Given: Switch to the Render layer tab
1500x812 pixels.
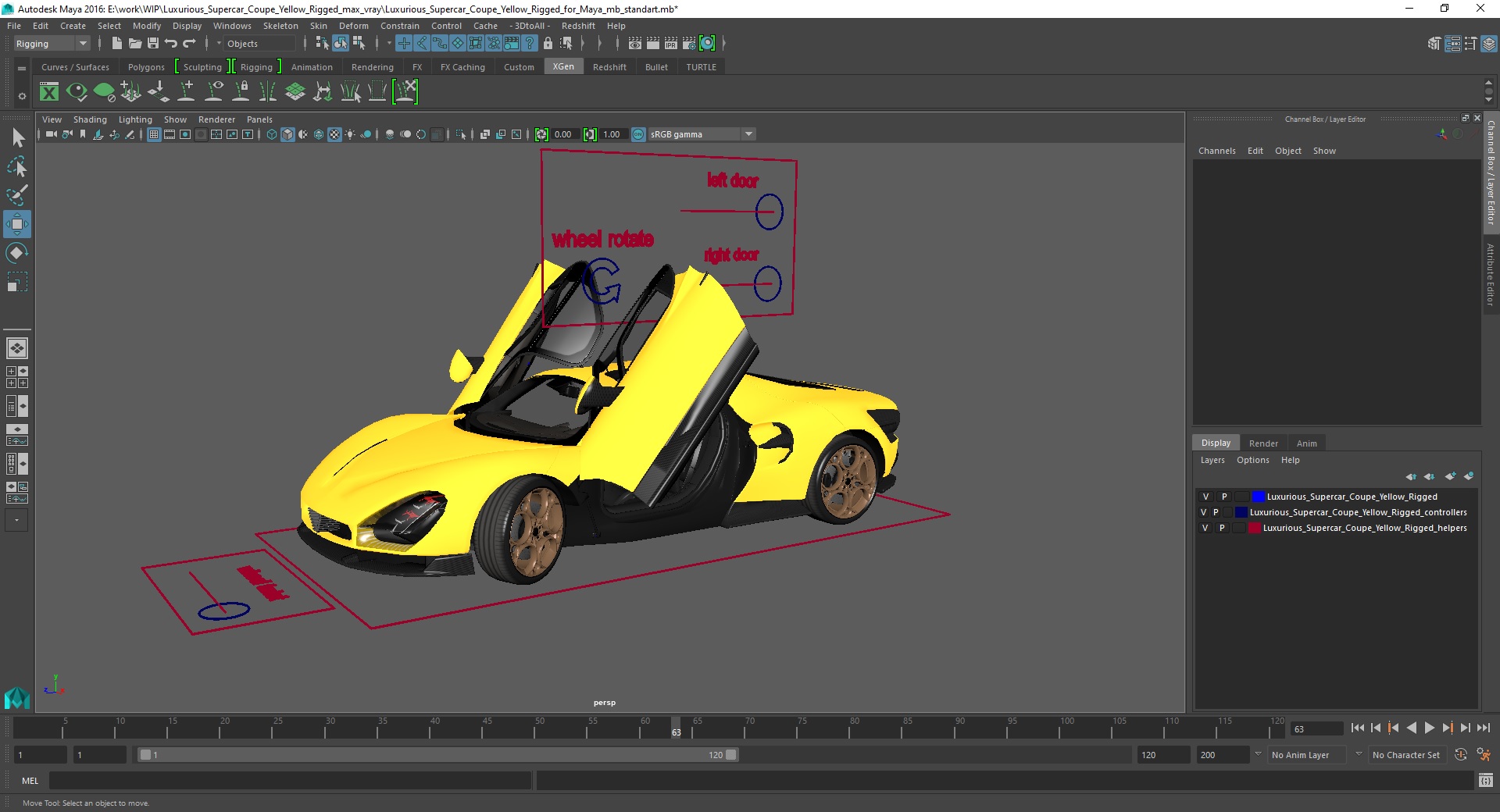Looking at the screenshot, I should tap(1263, 443).
